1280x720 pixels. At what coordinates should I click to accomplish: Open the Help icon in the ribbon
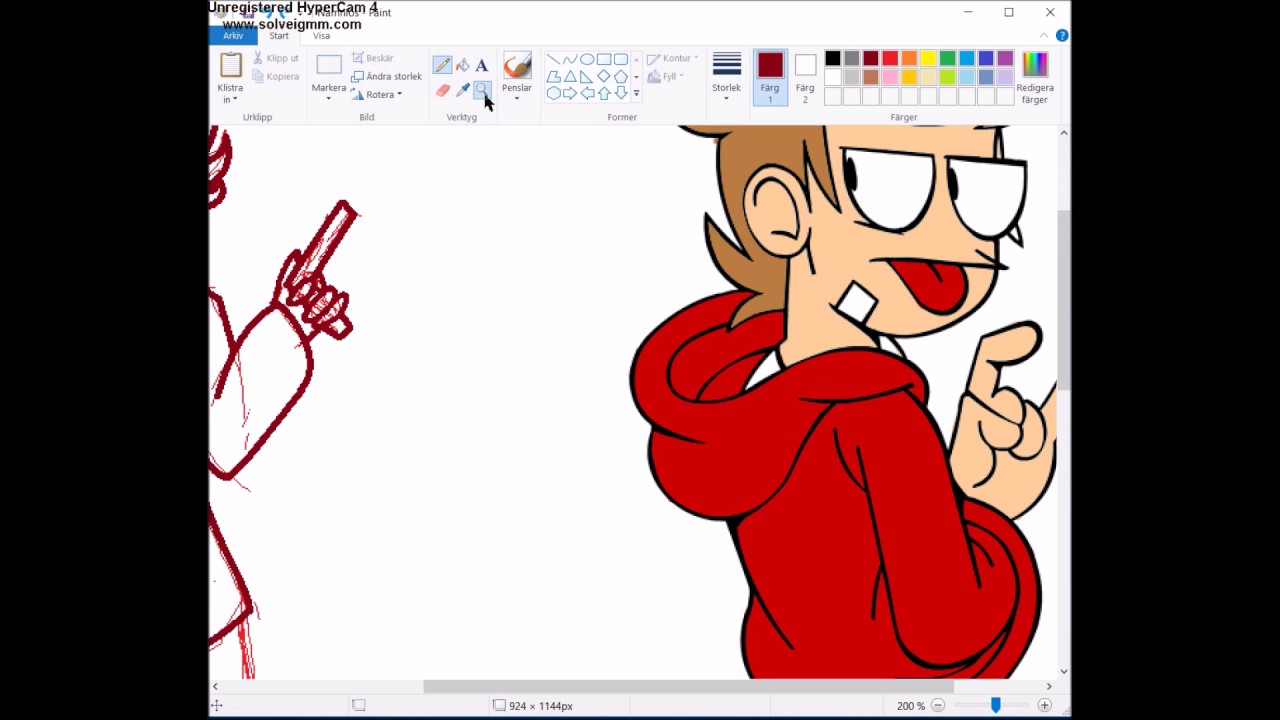pyautogui.click(x=1062, y=36)
